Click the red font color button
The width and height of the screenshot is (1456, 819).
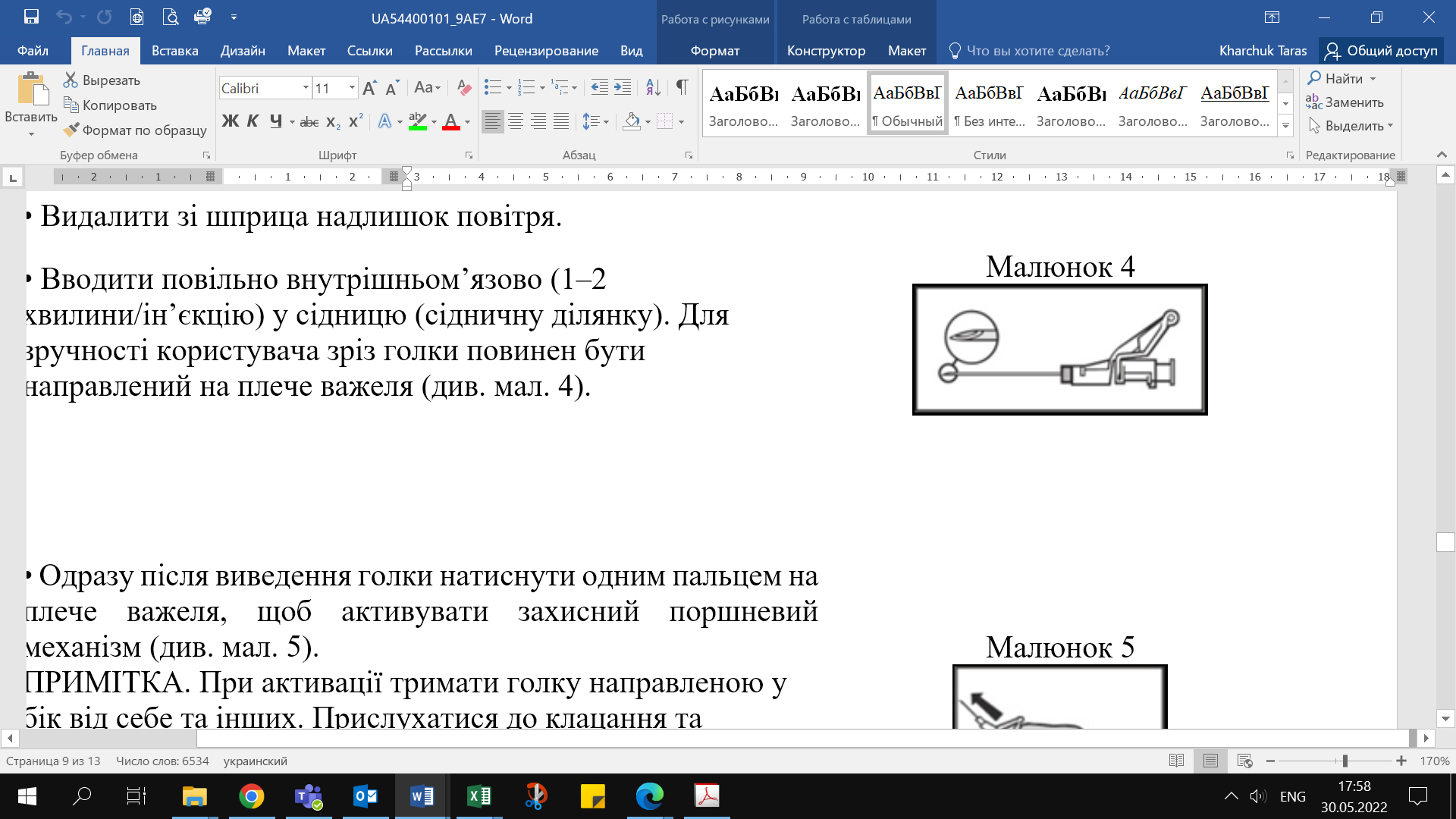coord(451,121)
